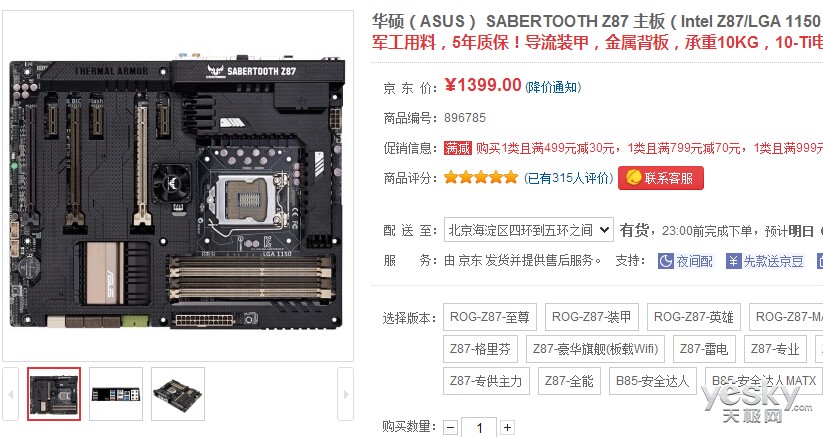This screenshot has height=437, width=823.
Task: Pick the B85-安全达人 version option
Action: (x=652, y=381)
